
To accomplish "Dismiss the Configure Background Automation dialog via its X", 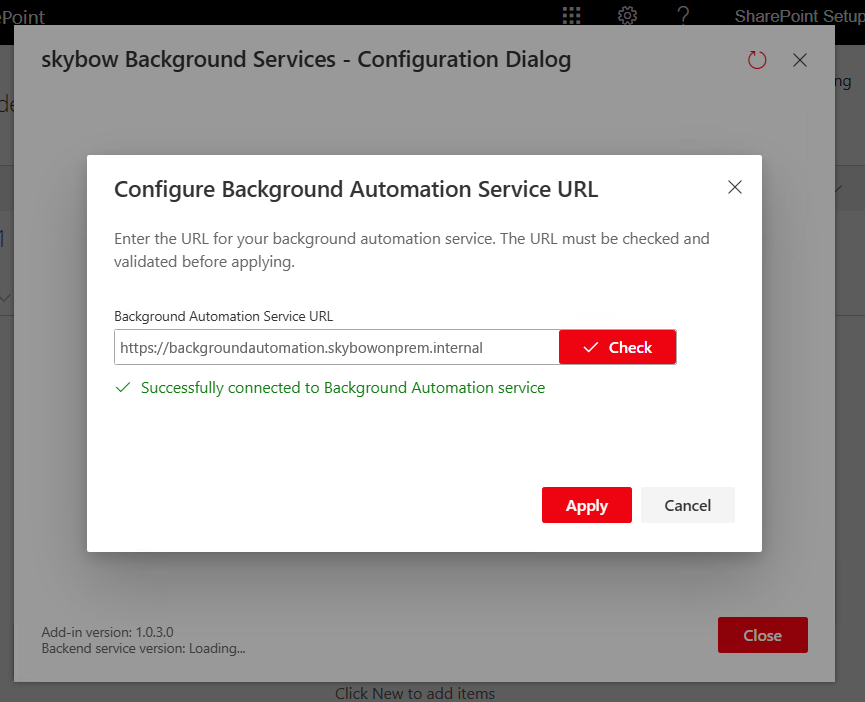I will tap(735, 187).
